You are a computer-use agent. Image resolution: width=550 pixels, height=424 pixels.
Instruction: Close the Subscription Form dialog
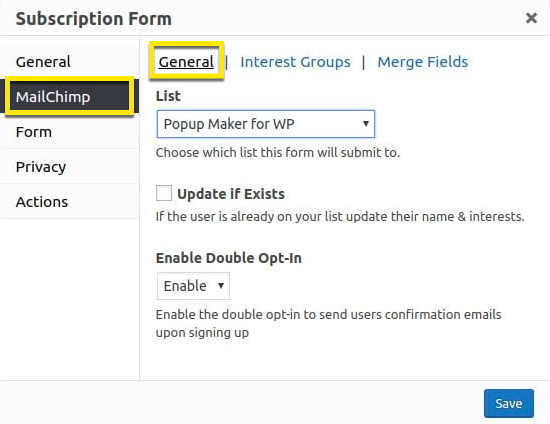(x=531, y=18)
